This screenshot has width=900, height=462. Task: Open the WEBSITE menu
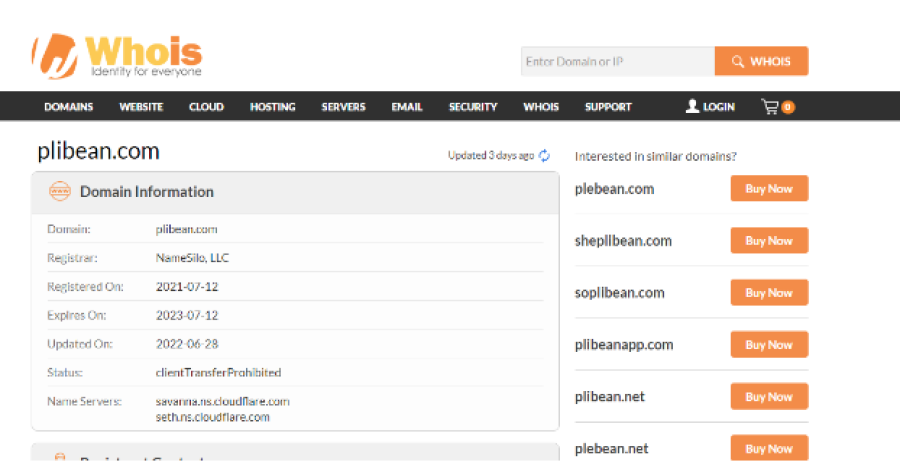click(x=141, y=107)
